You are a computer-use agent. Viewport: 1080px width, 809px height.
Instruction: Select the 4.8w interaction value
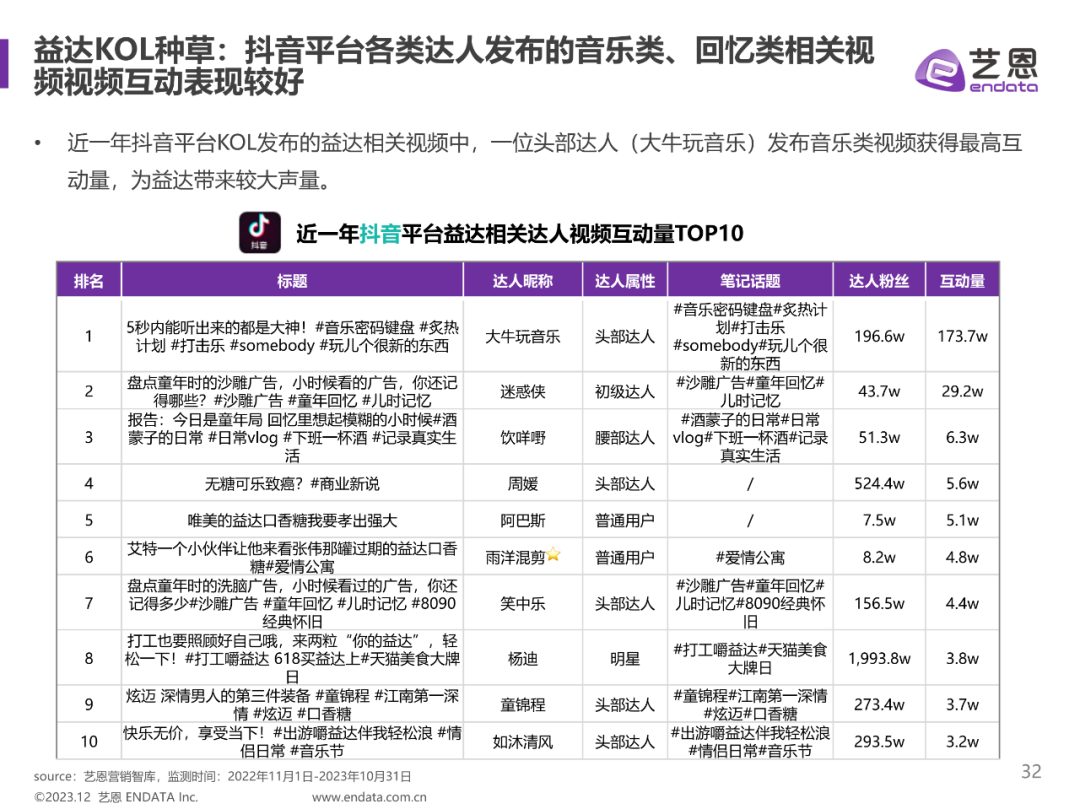(x=962, y=557)
